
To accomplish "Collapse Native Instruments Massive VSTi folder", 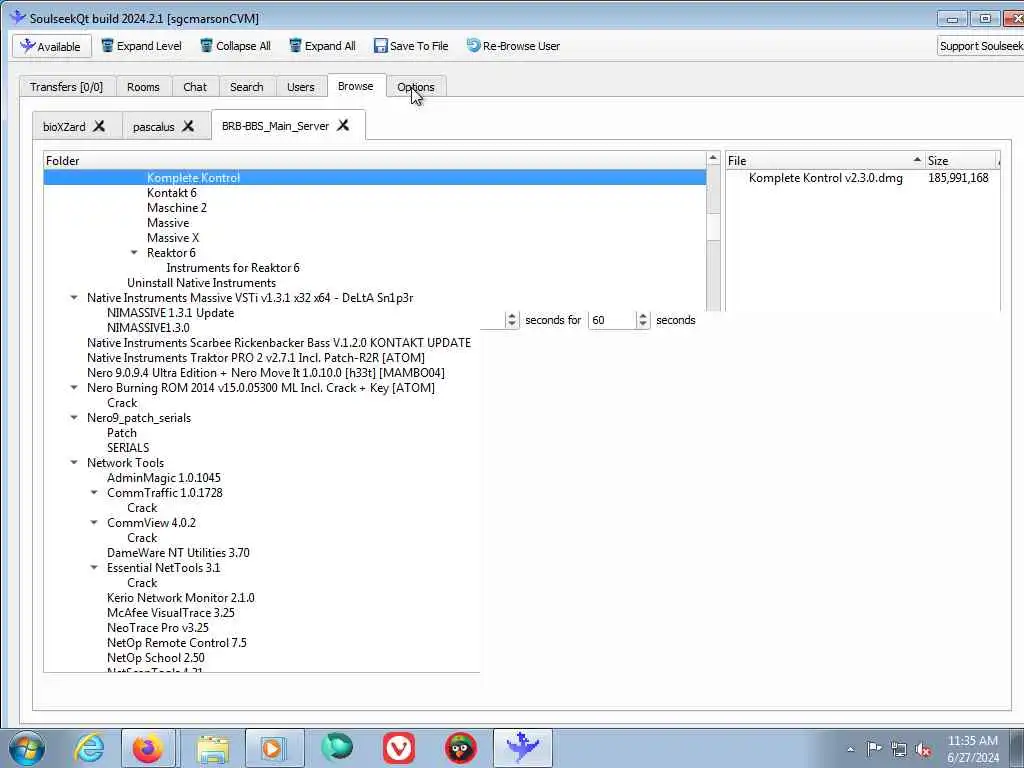I will pos(74,298).
